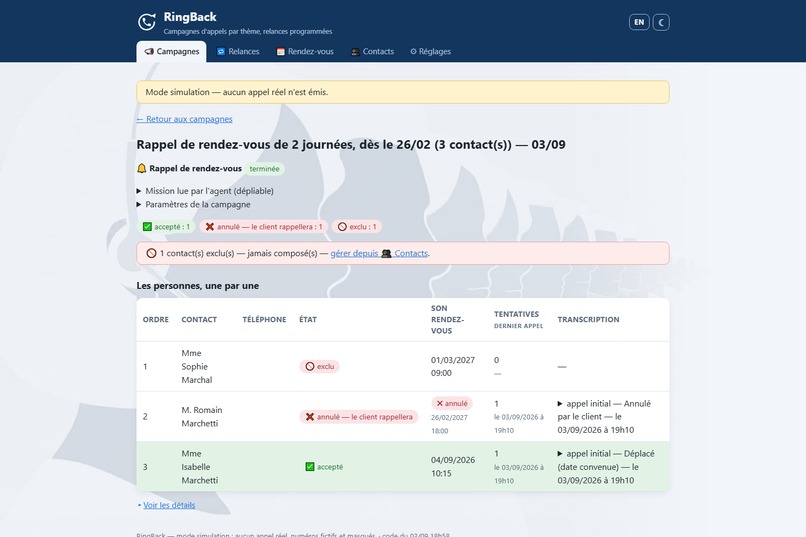Click annulé — le client rappellera badge in row 2
The width and height of the screenshot is (806, 537).
pos(359,417)
